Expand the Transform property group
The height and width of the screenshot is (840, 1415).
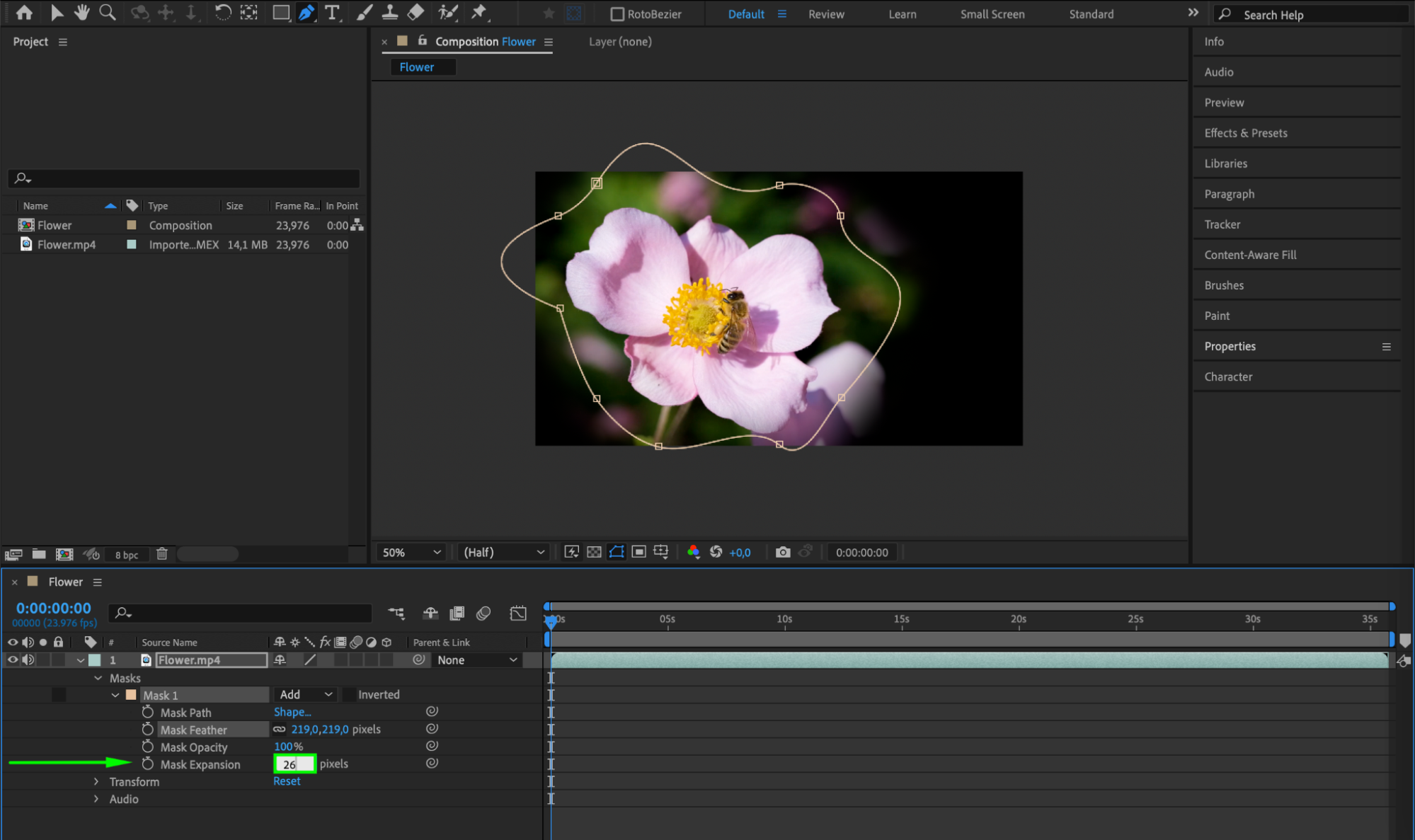[96, 781]
